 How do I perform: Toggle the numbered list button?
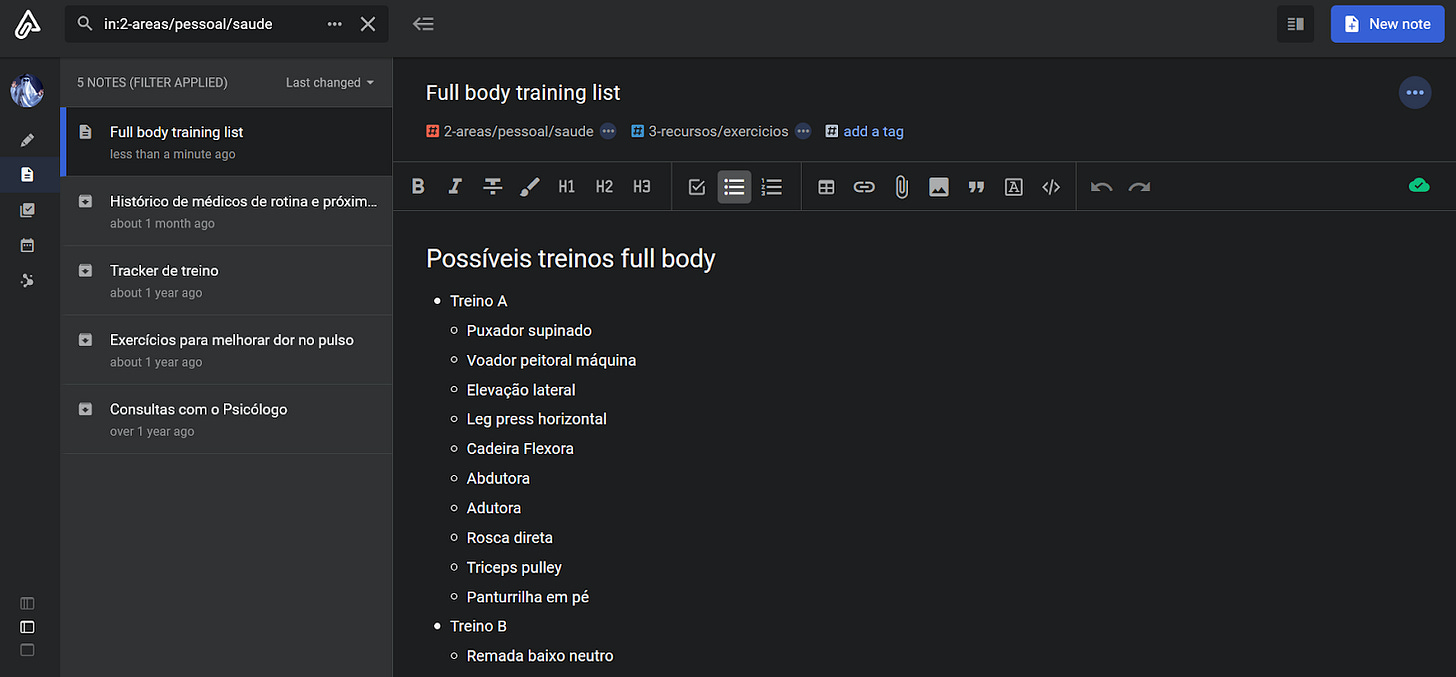click(772, 186)
